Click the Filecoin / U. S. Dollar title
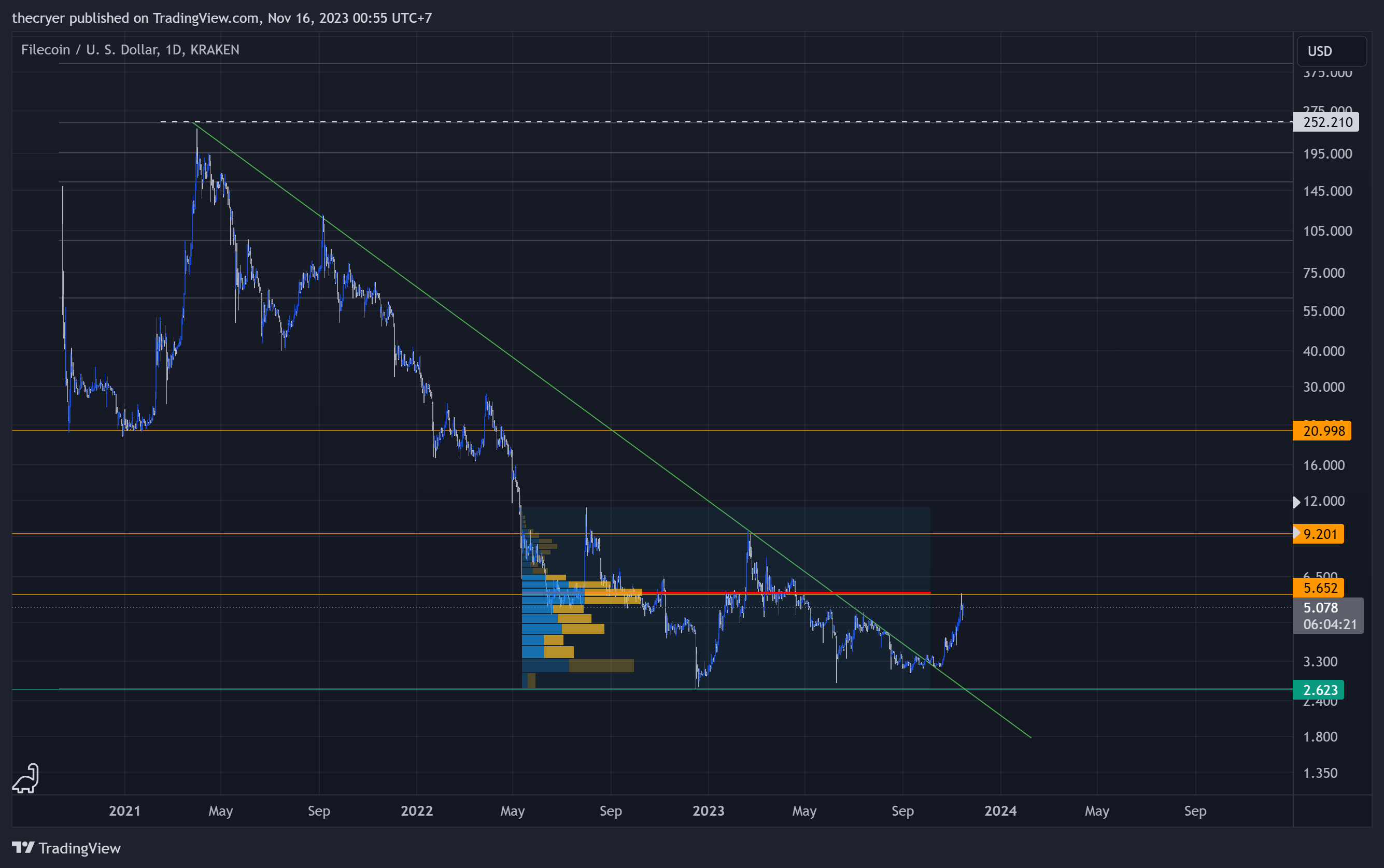 click(x=130, y=50)
